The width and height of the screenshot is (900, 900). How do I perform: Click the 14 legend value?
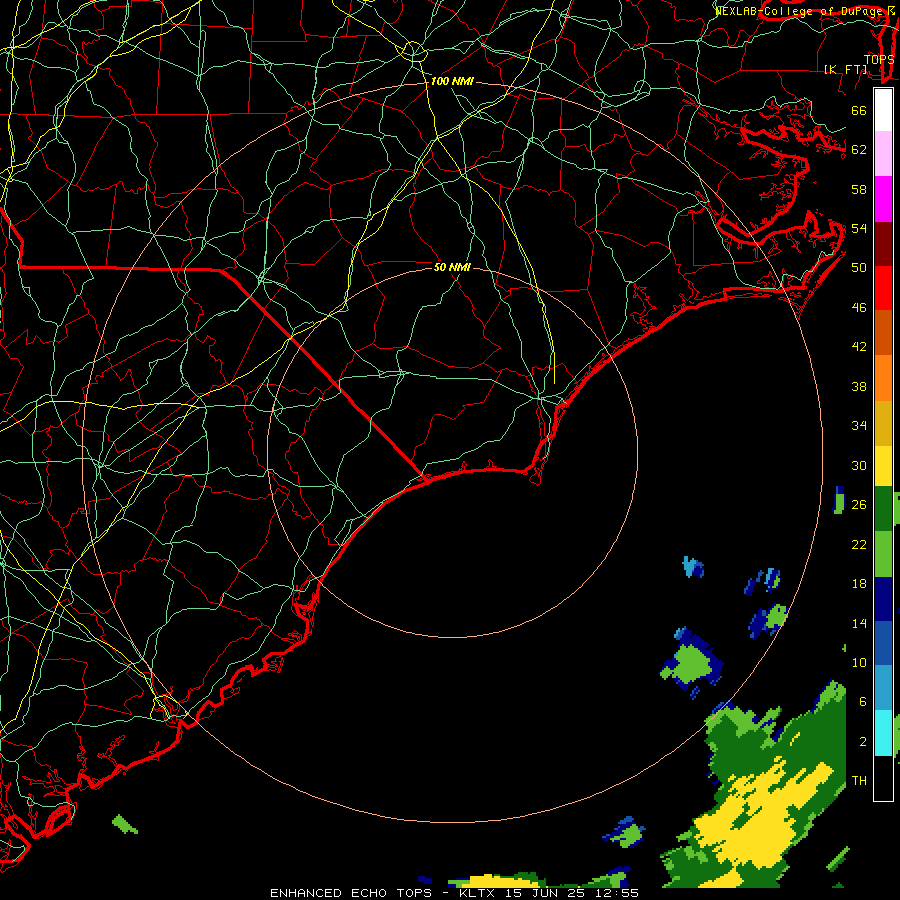pyautogui.click(x=859, y=623)
